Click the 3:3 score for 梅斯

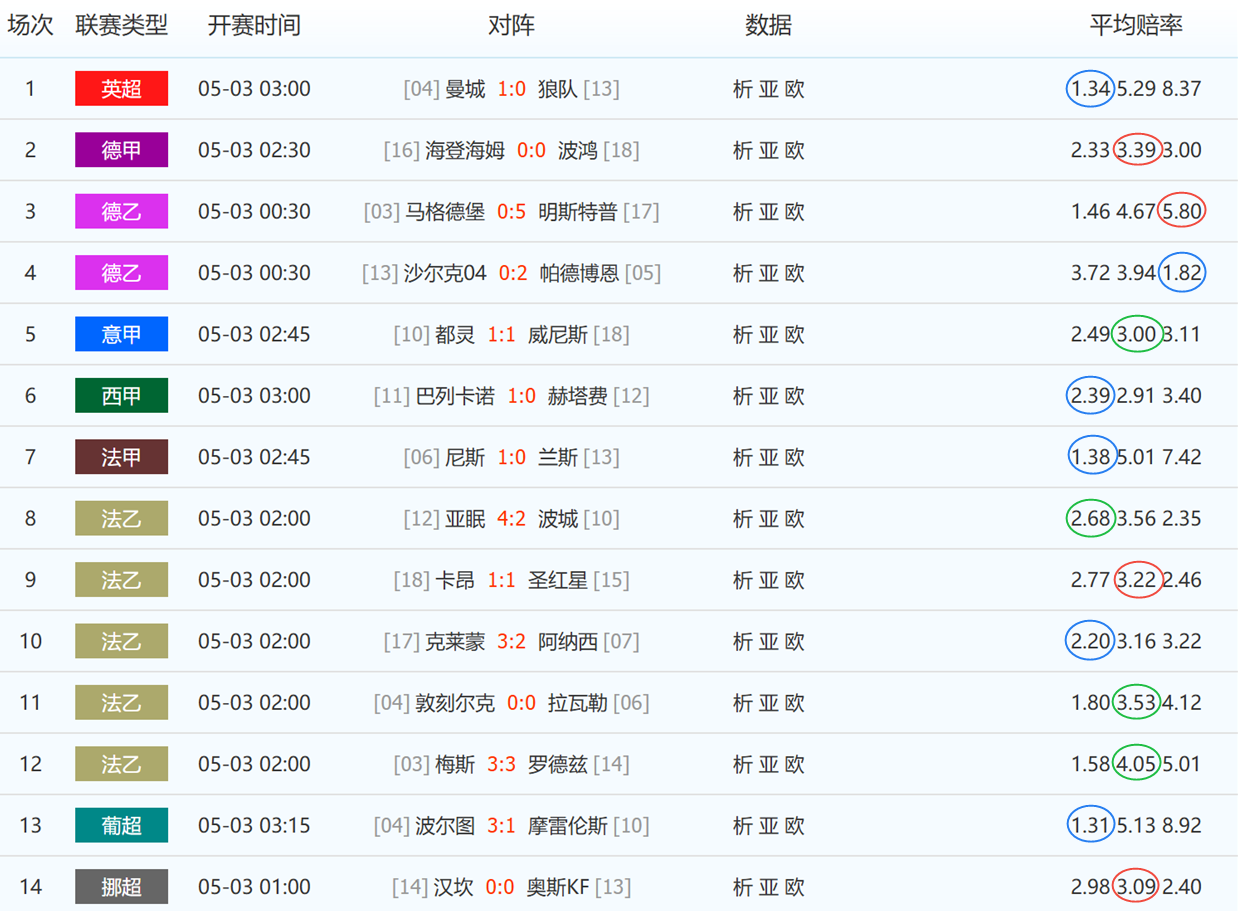(x=501, y=764)
